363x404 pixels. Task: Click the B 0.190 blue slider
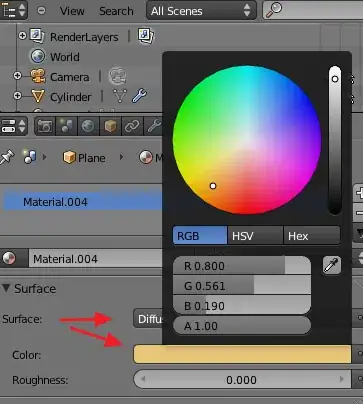[x=242, y=305]
